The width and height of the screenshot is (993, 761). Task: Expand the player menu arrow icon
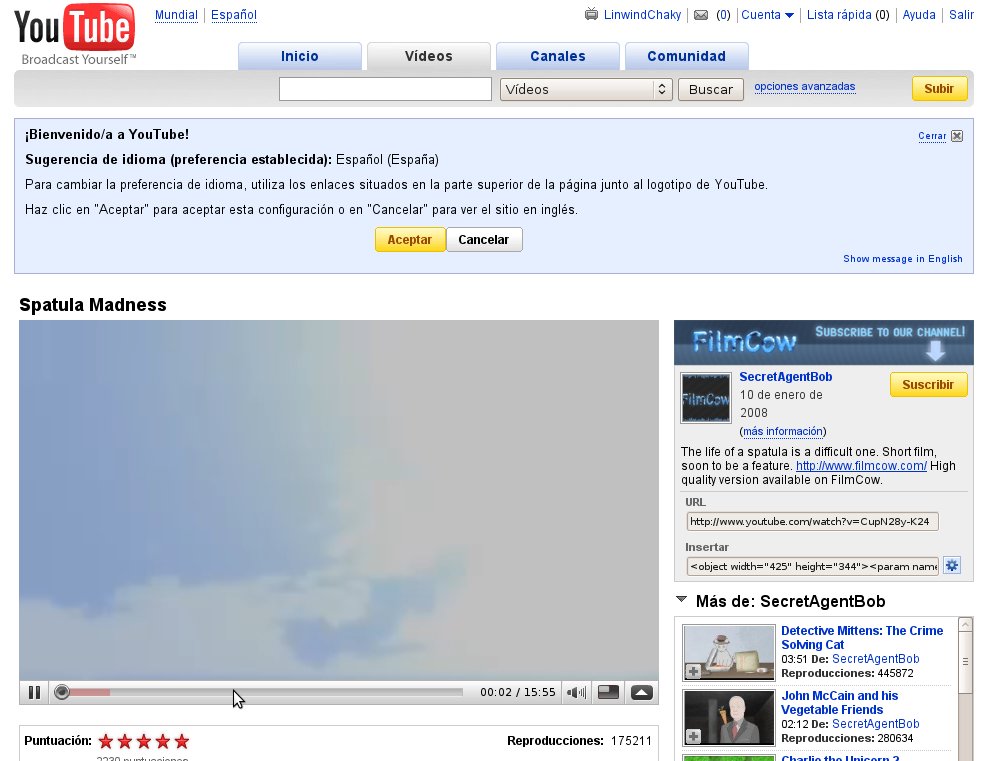tap(642, 693)
